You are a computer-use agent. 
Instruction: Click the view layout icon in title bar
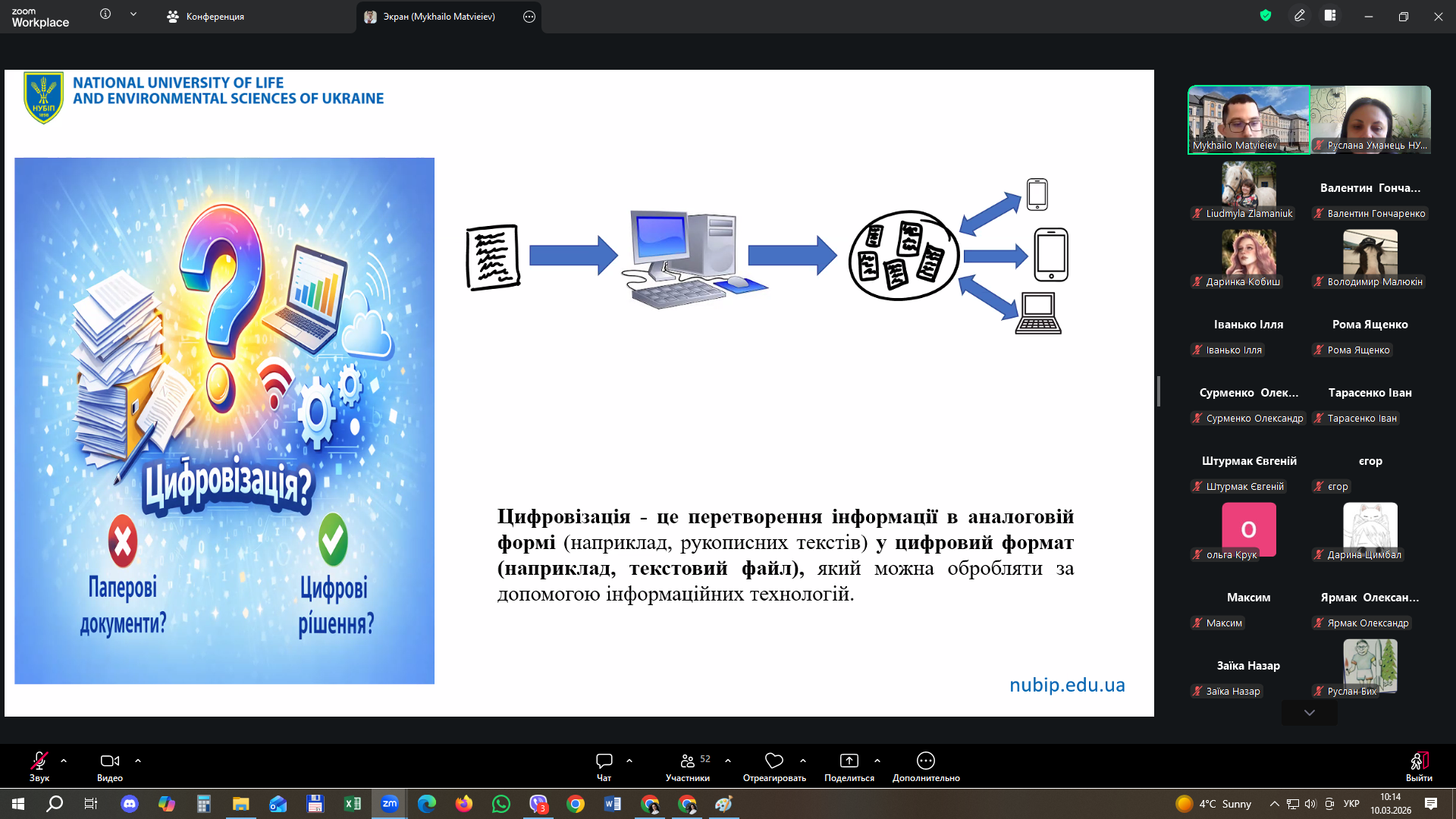(1330, 16)
